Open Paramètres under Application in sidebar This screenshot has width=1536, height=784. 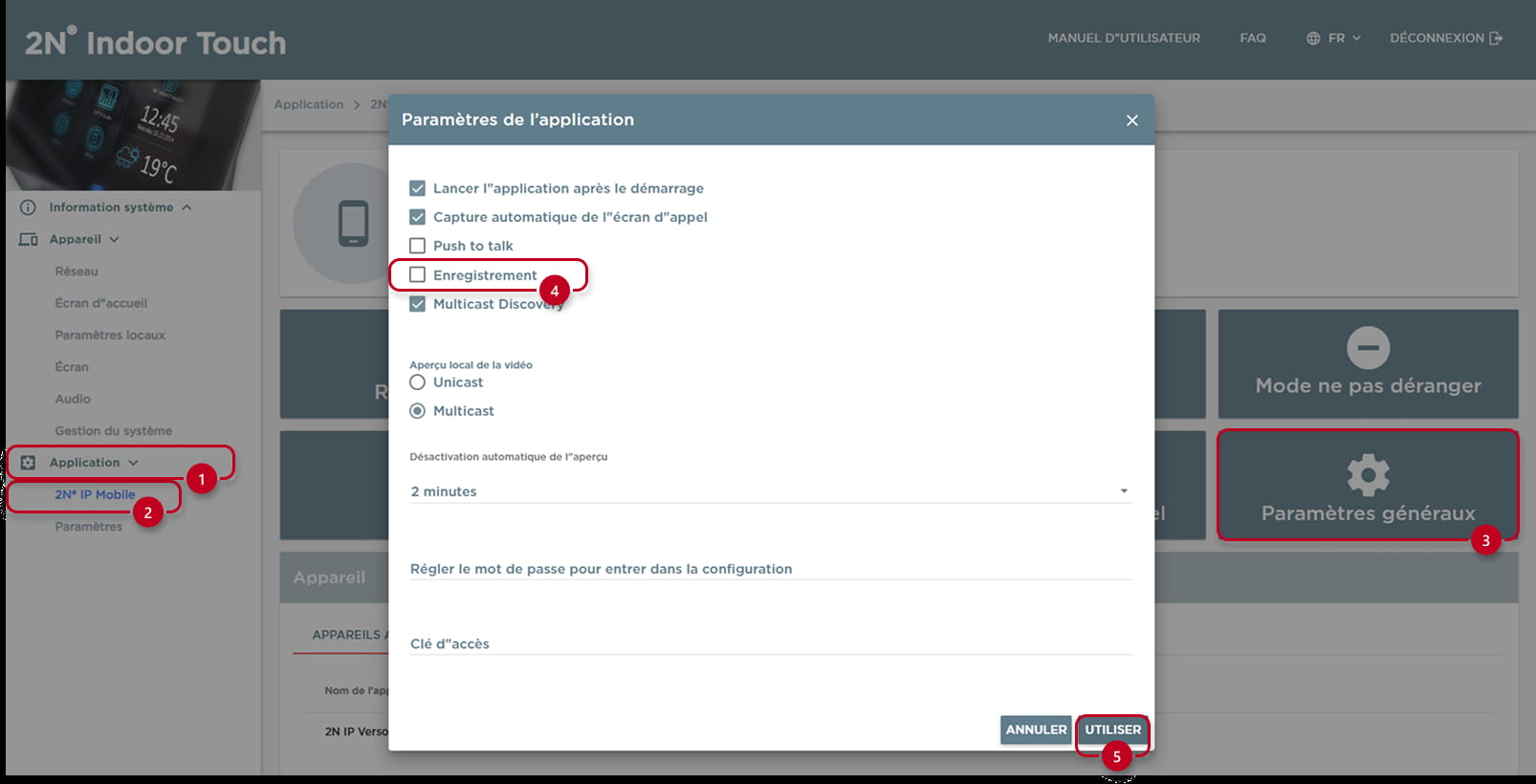click(x=89, y=527)
